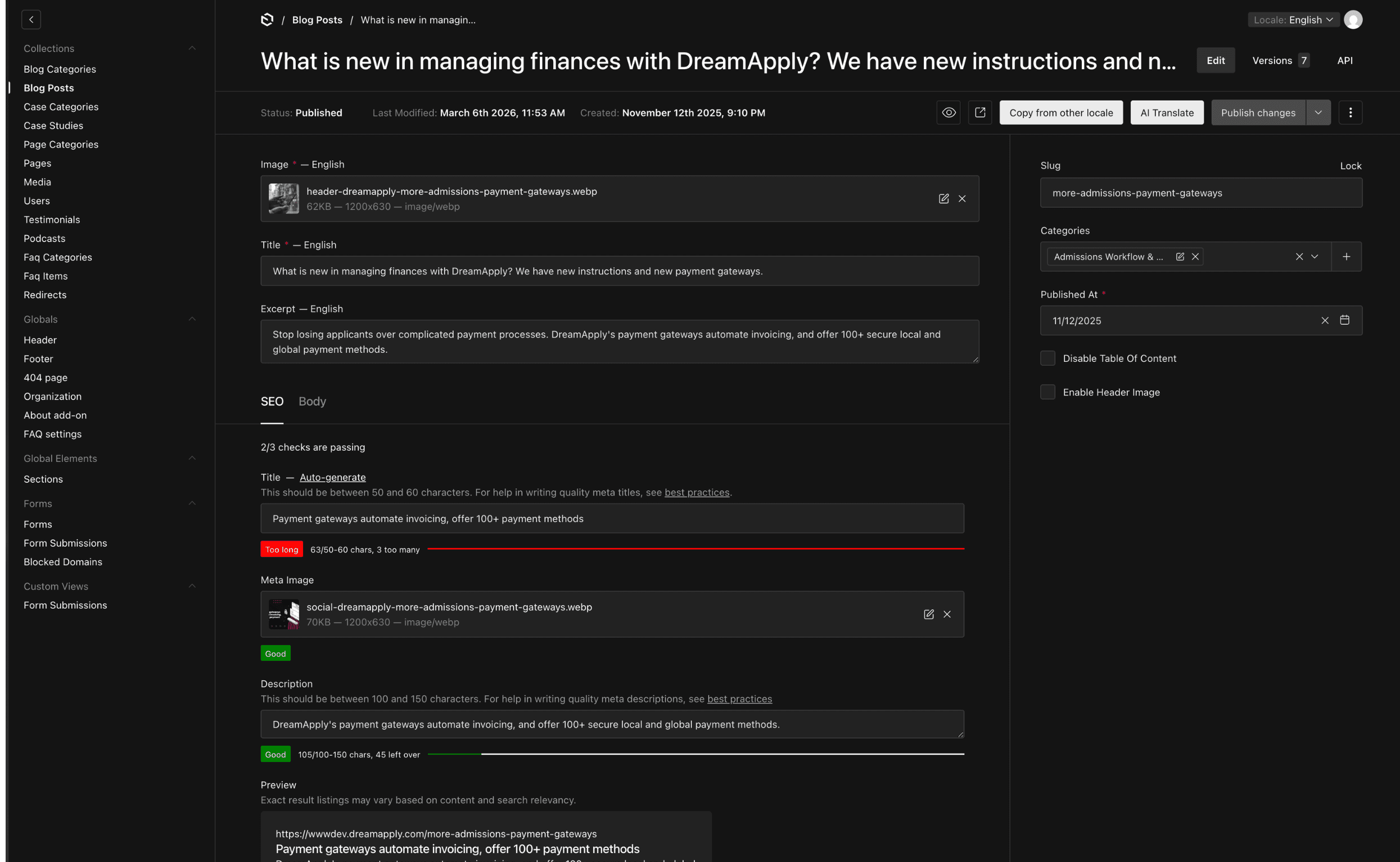Select the Edit tab
This screenshot has height=862, width=1400.
[x=1215, y=61]
